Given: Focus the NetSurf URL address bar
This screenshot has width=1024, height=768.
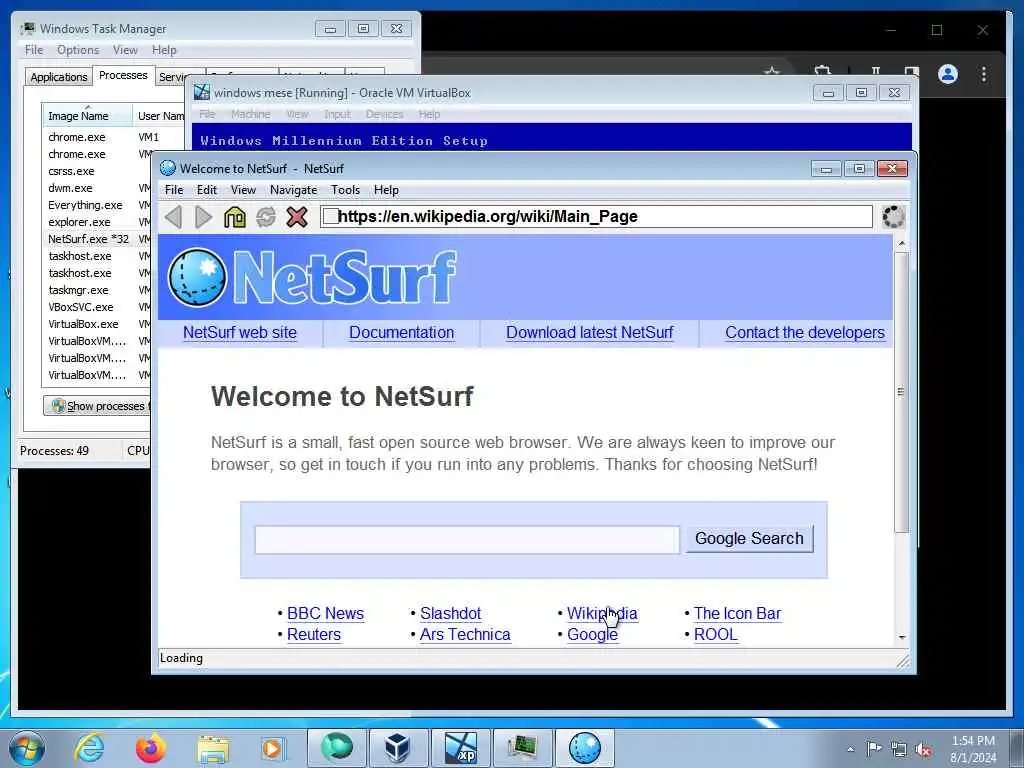Looking at the screenshot, I should (596, 216).
